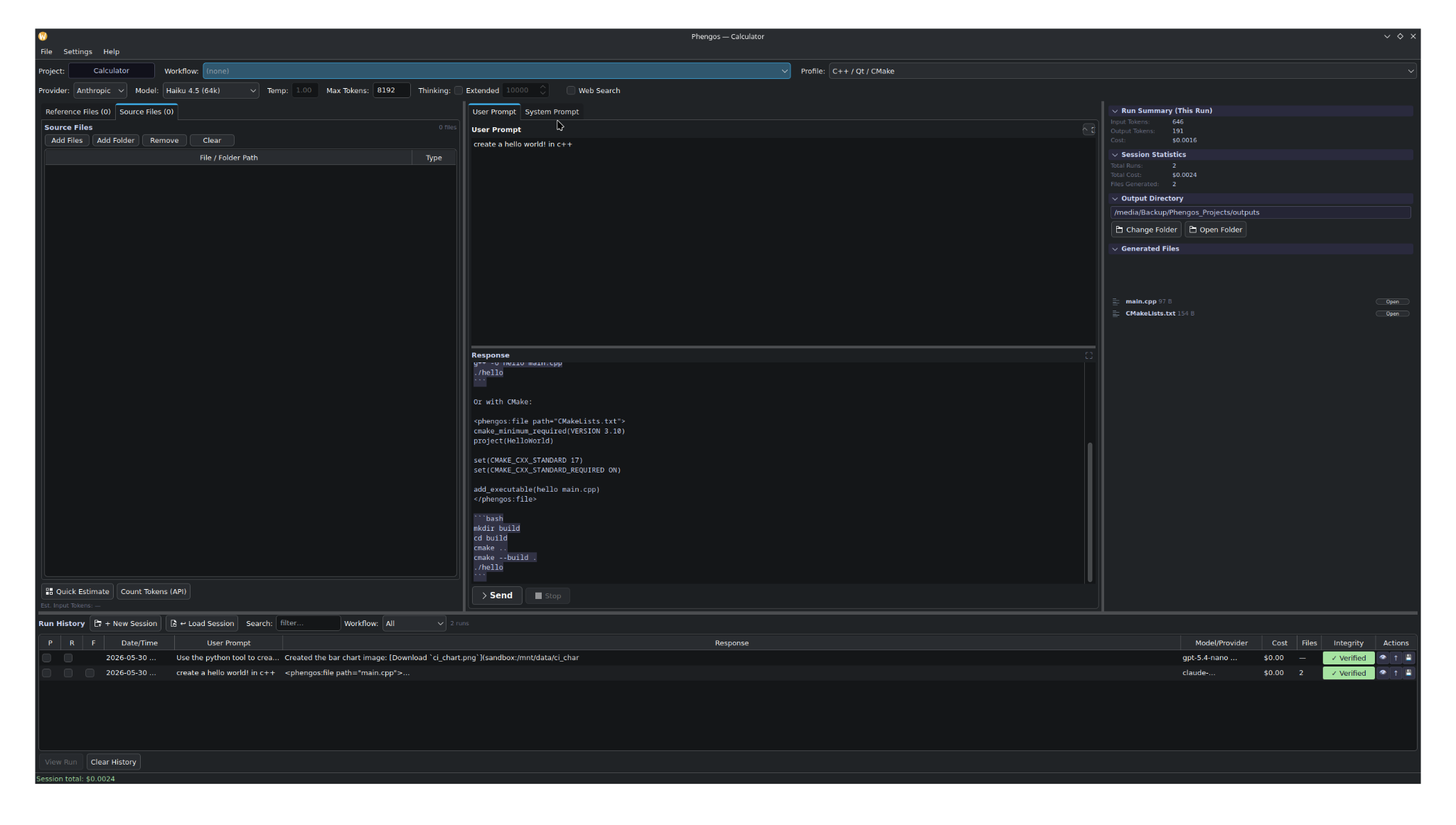Click the save disk icon in the gpt-5.4-nano row

(1408, 658)
